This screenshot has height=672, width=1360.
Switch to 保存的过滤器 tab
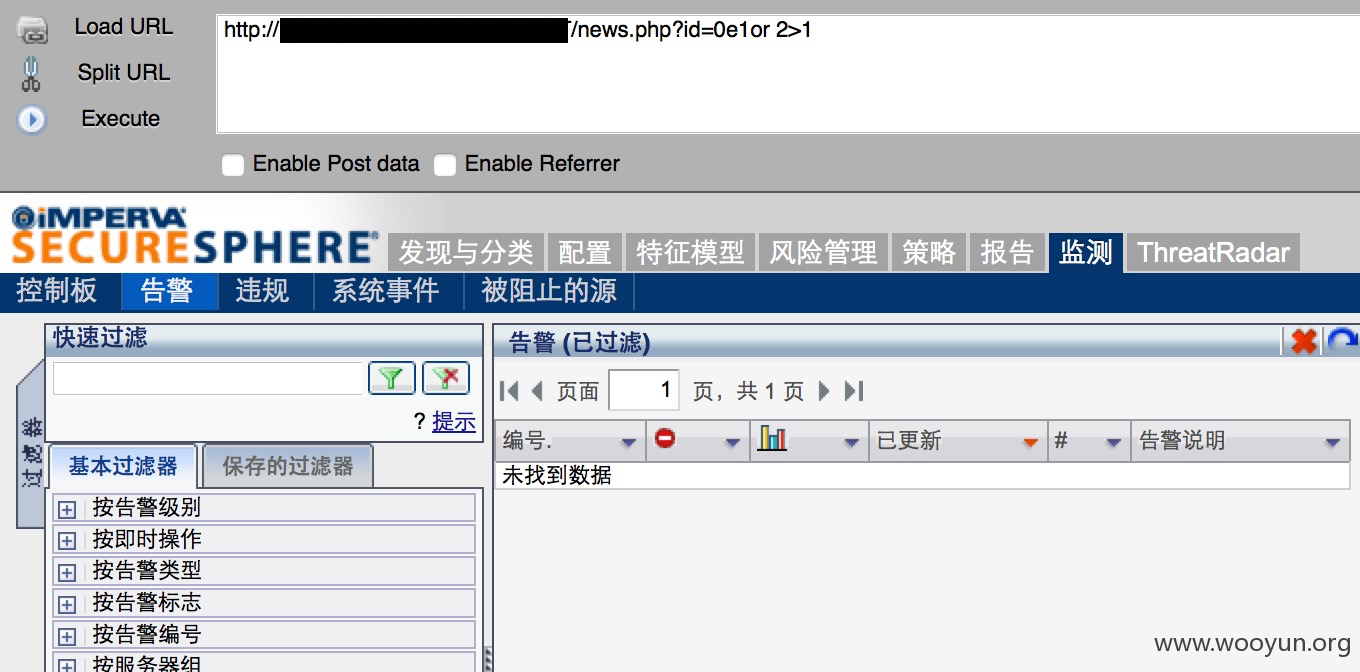tap(288, 466)
